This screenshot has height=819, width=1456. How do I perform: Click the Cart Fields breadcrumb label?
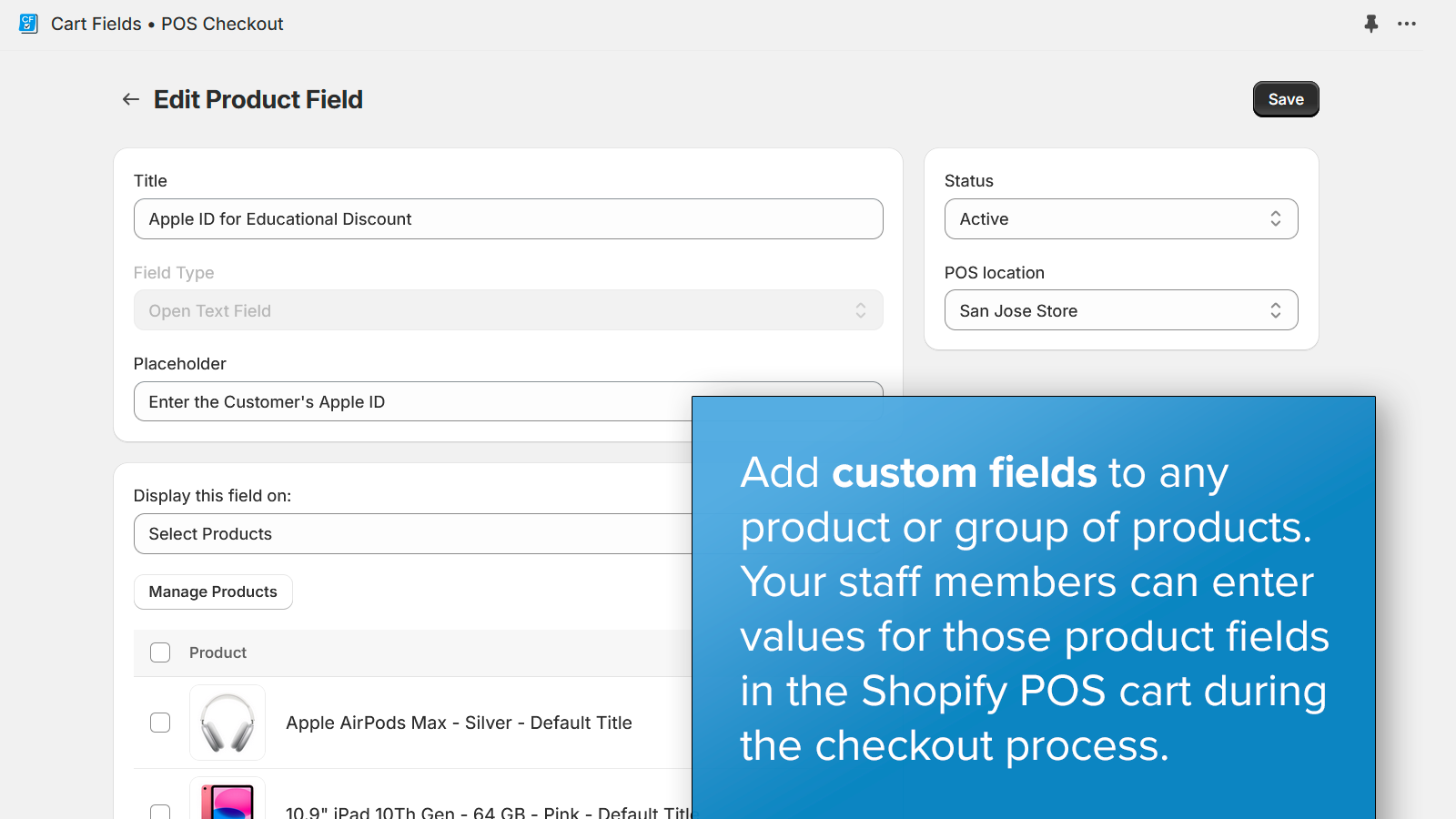[96, 24]
